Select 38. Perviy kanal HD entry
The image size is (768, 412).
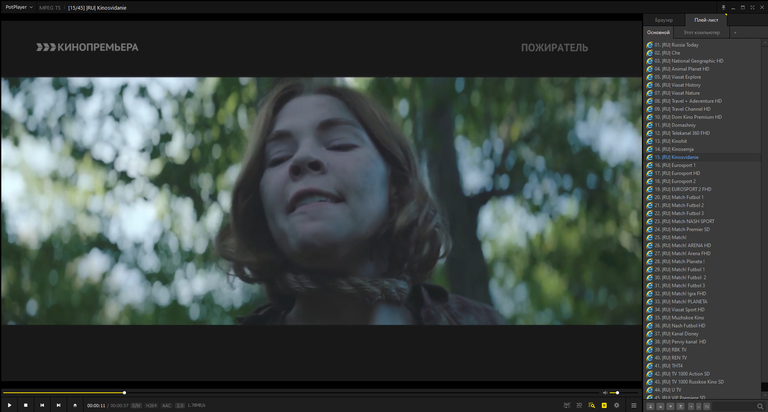click(x=703, y=342)
